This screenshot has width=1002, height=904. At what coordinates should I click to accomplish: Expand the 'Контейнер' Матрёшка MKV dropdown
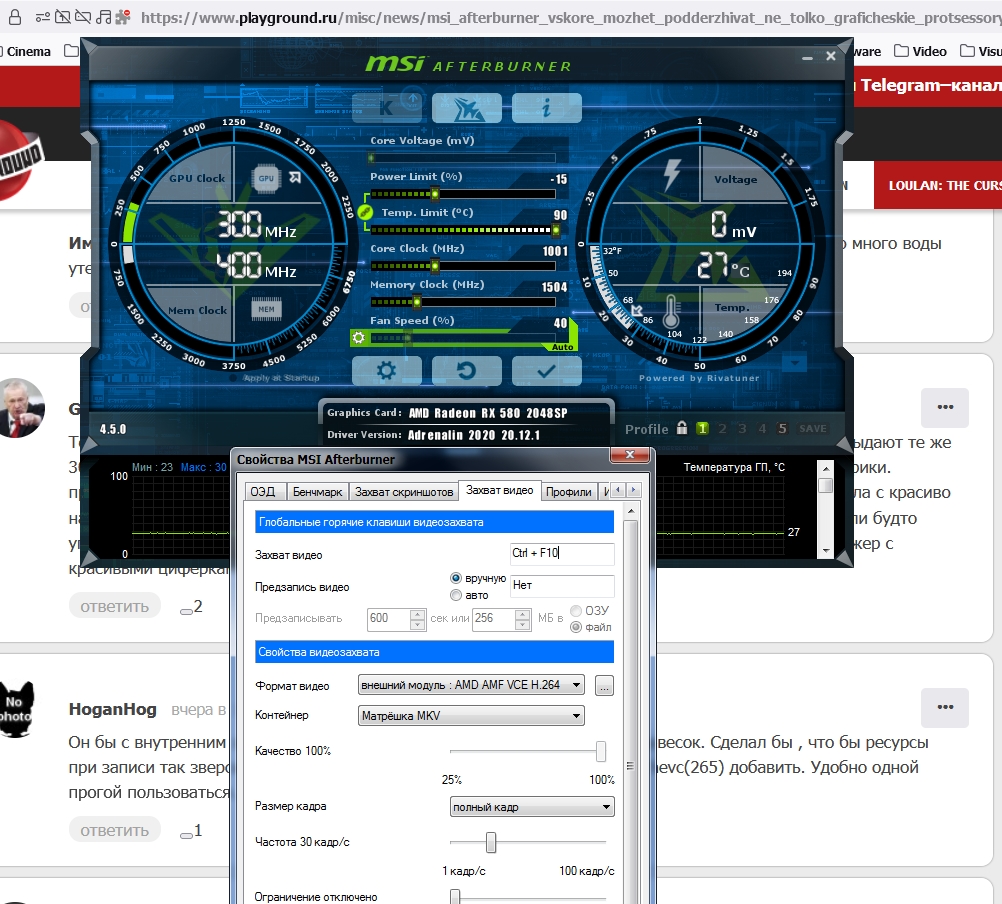pos(471,715)
